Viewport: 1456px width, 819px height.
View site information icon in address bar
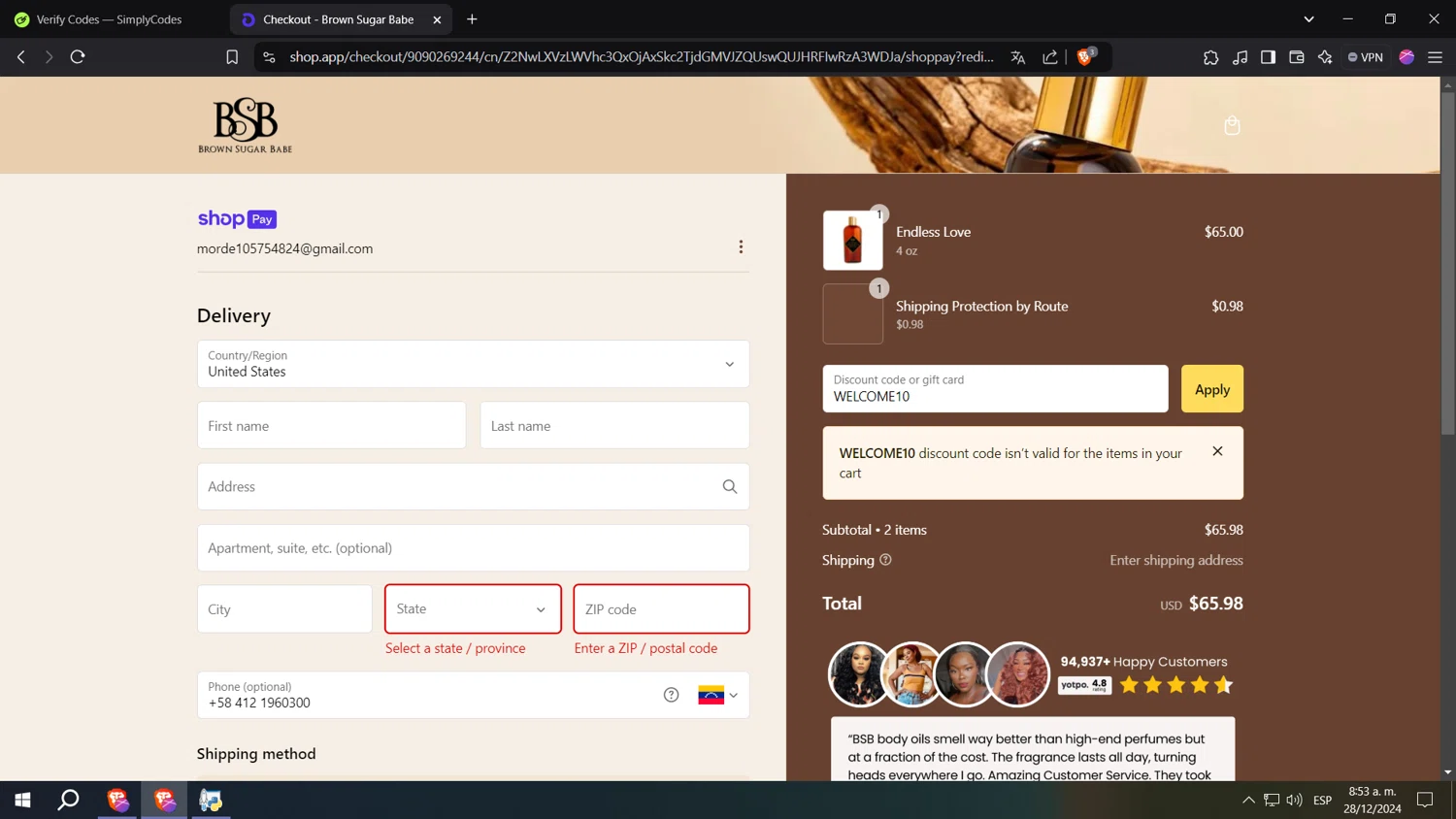pos(270,57)
